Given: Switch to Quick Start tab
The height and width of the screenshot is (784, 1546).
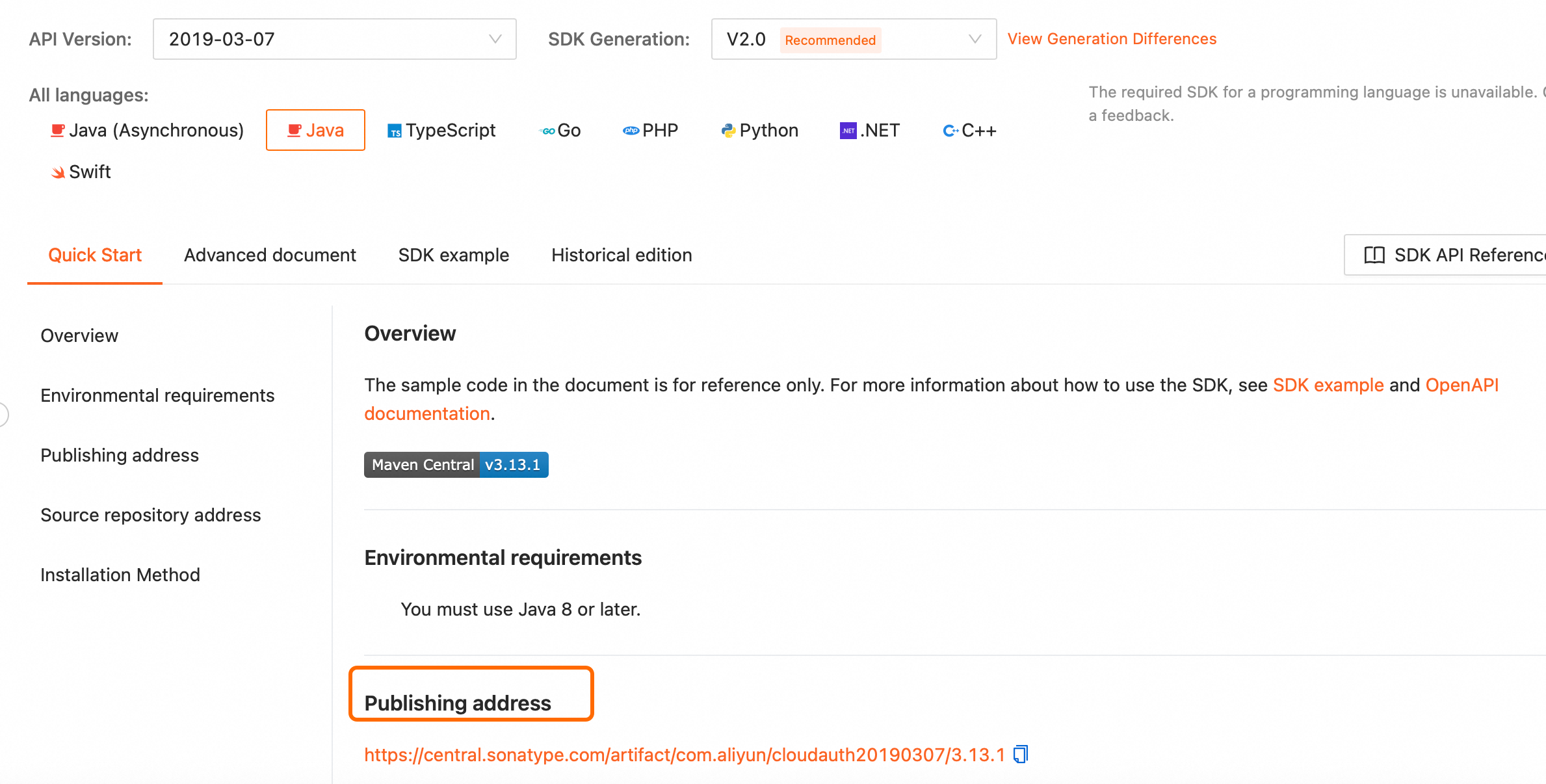Looking at the screenshot, I should click(95, 255).
